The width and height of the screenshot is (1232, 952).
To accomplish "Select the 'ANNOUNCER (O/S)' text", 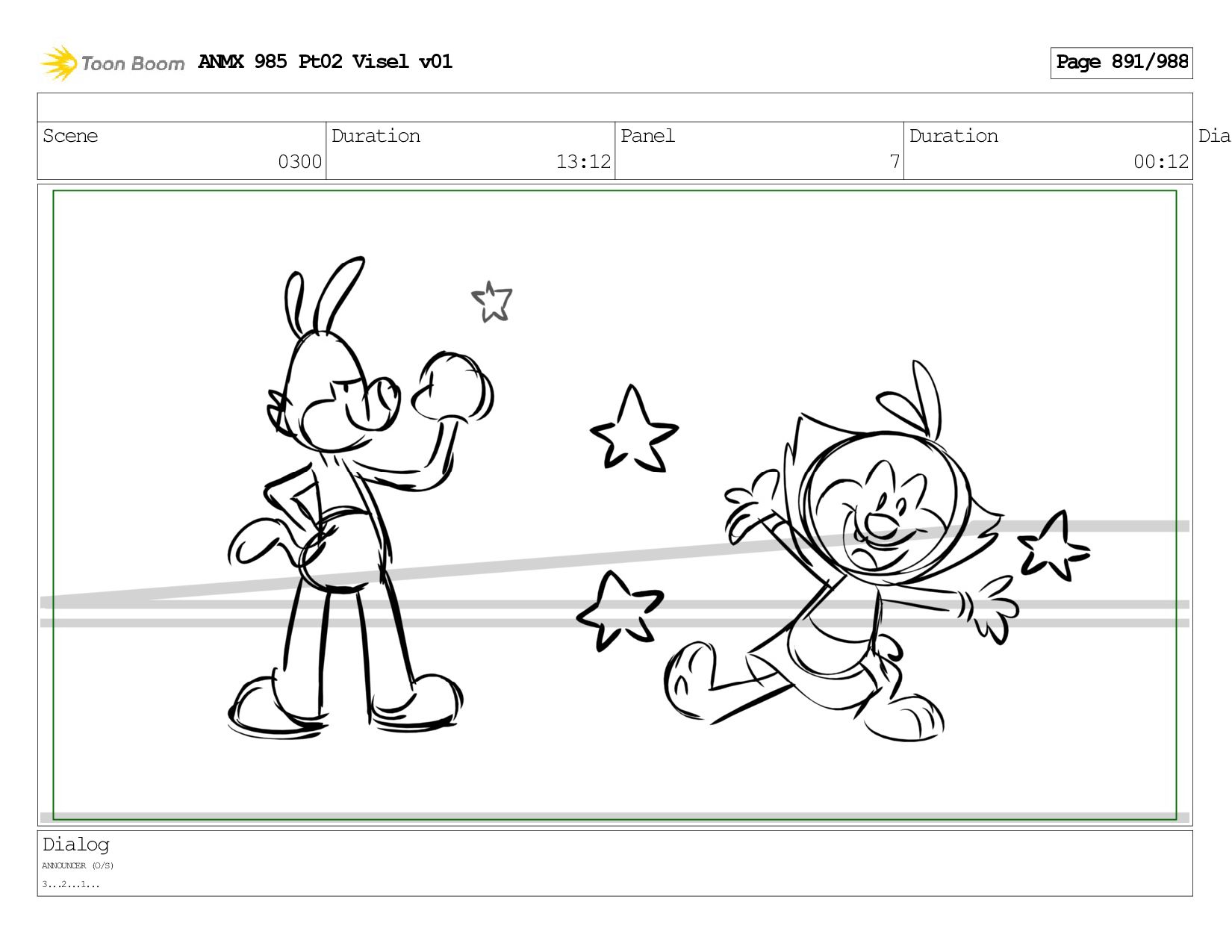I will tap(78, 866).
